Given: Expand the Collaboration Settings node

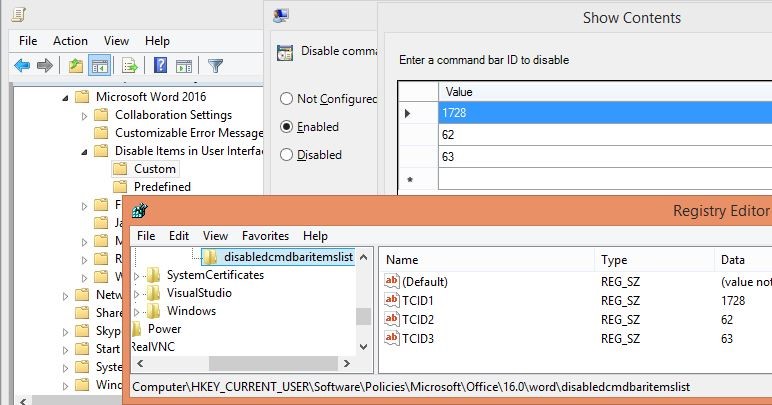Looking at the screenshot, I should tap(84, 116).
